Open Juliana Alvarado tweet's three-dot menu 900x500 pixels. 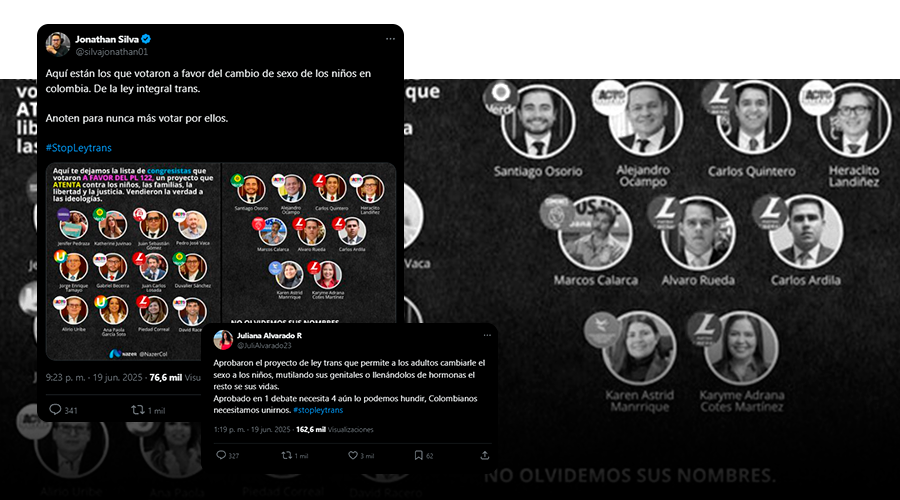(x=487, y=335)
